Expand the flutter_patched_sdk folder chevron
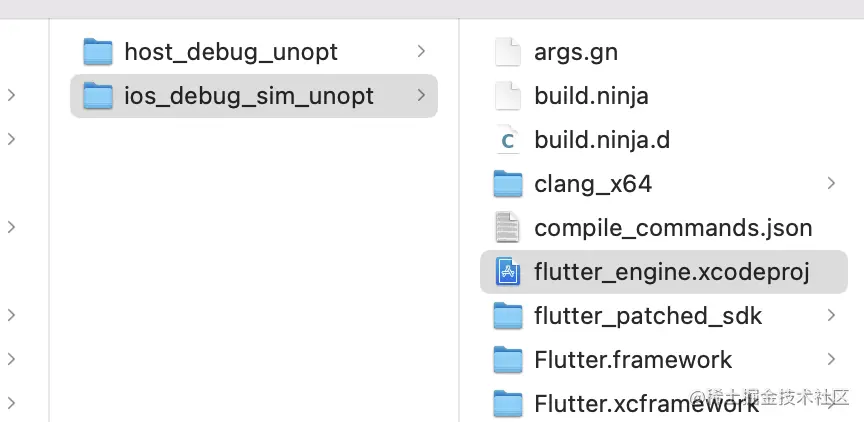The height and width of the screenshot is (422, 864). tap(831, 316)
